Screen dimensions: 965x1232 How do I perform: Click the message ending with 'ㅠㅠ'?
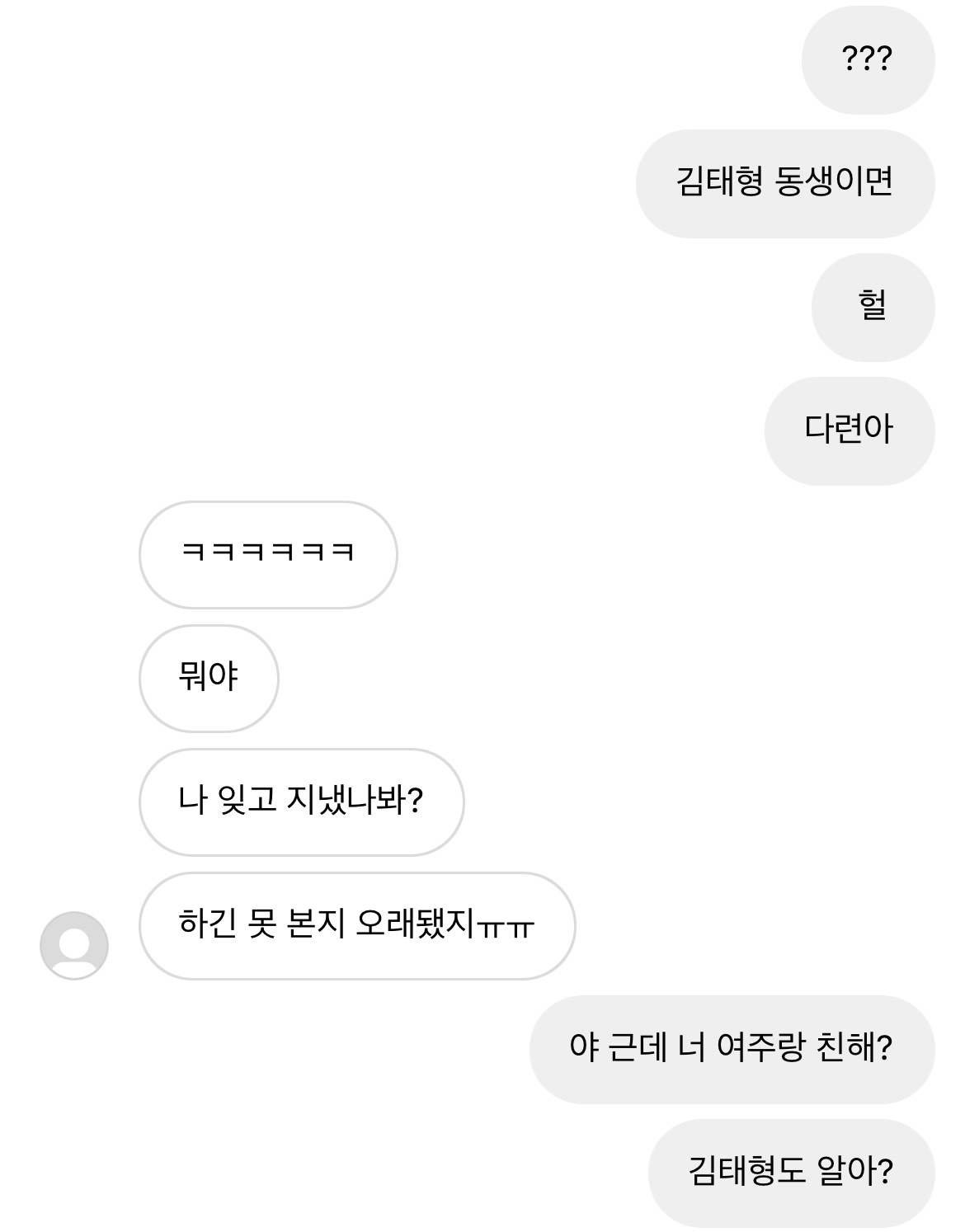click(356, 925)
